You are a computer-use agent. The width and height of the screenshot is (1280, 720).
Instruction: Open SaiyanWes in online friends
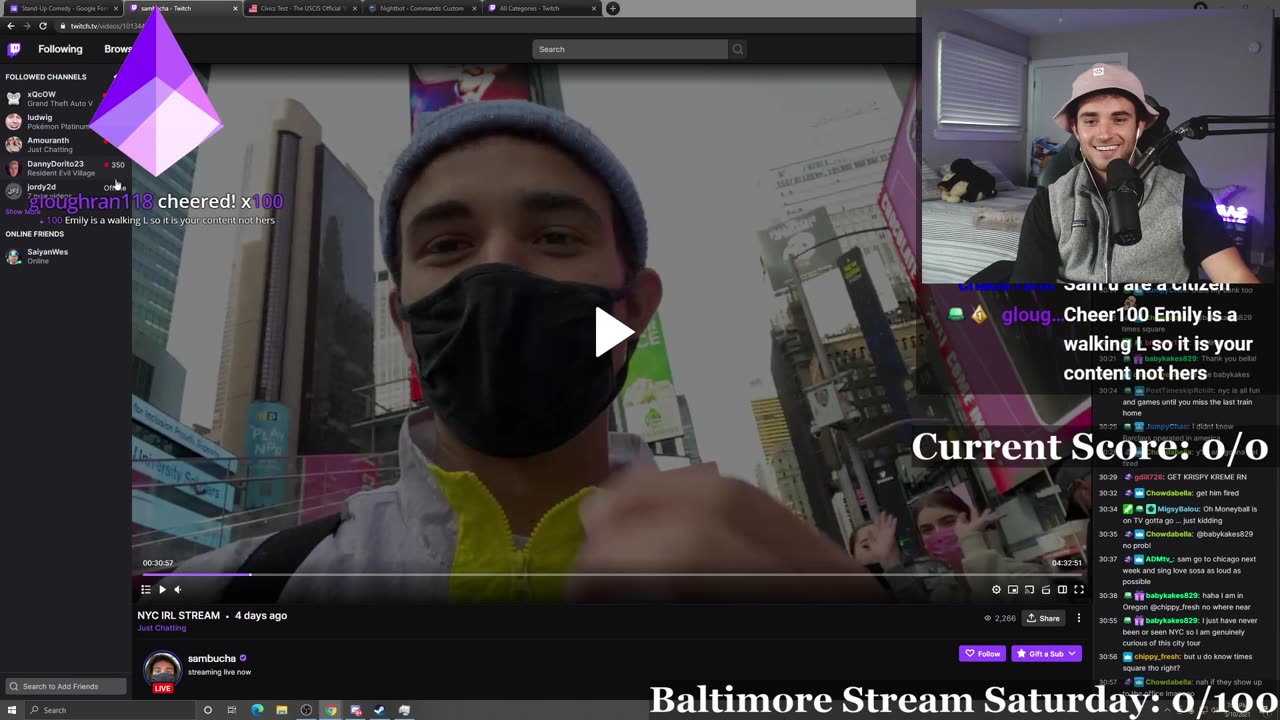pos(64,256)
